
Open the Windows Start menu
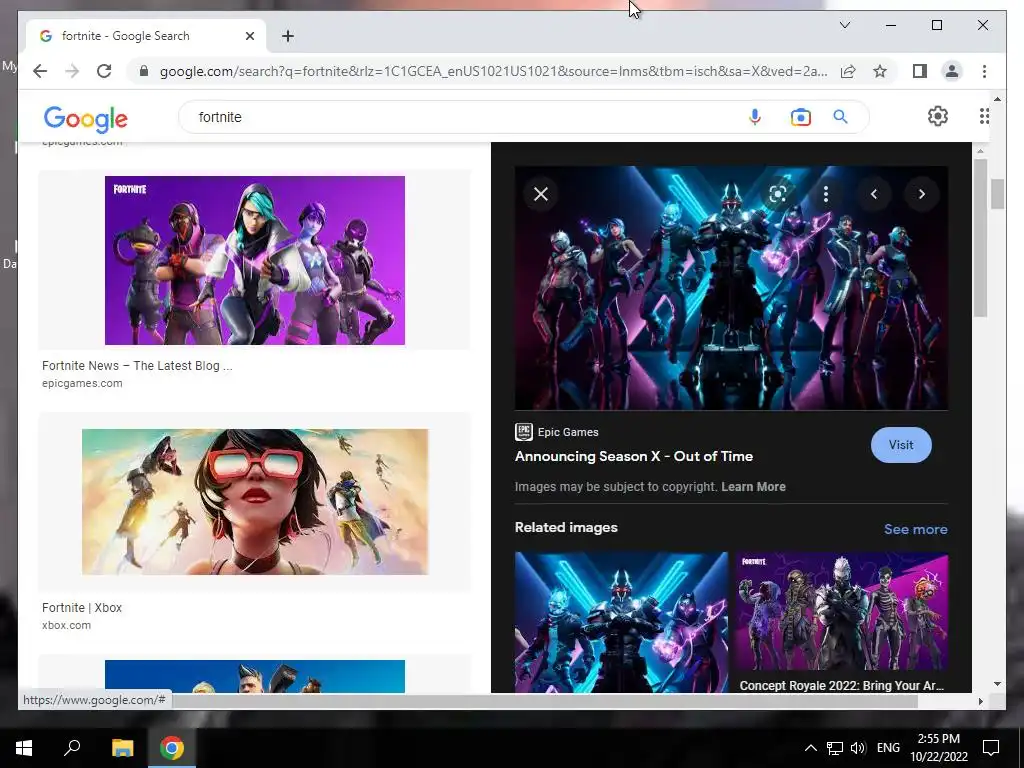pyautogui.click(x=24, y=748)
